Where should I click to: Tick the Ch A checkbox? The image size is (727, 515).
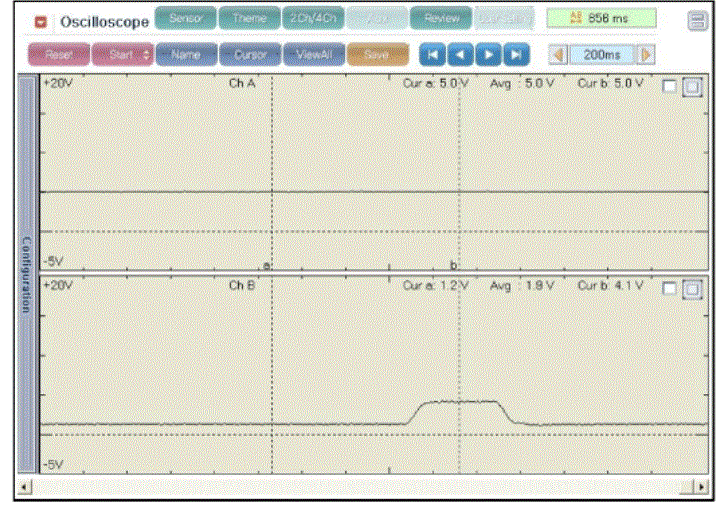669,86
